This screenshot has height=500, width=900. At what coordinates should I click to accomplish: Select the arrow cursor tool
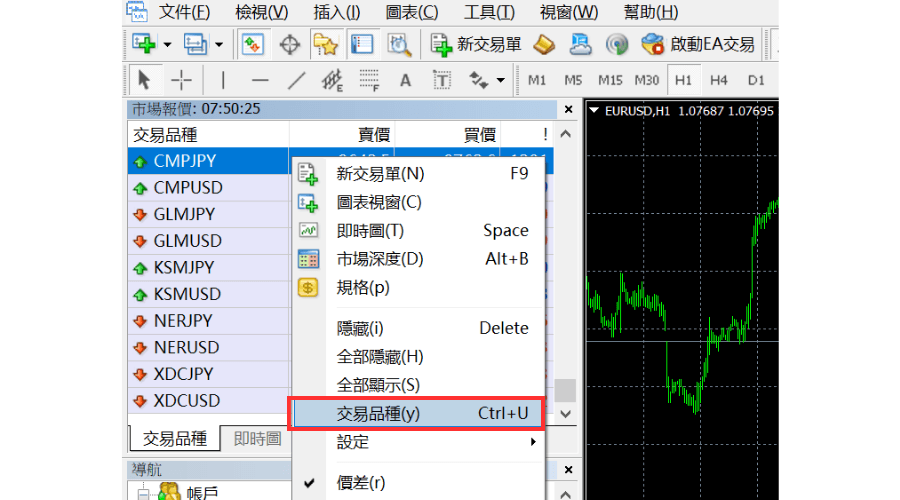[145, 80]
